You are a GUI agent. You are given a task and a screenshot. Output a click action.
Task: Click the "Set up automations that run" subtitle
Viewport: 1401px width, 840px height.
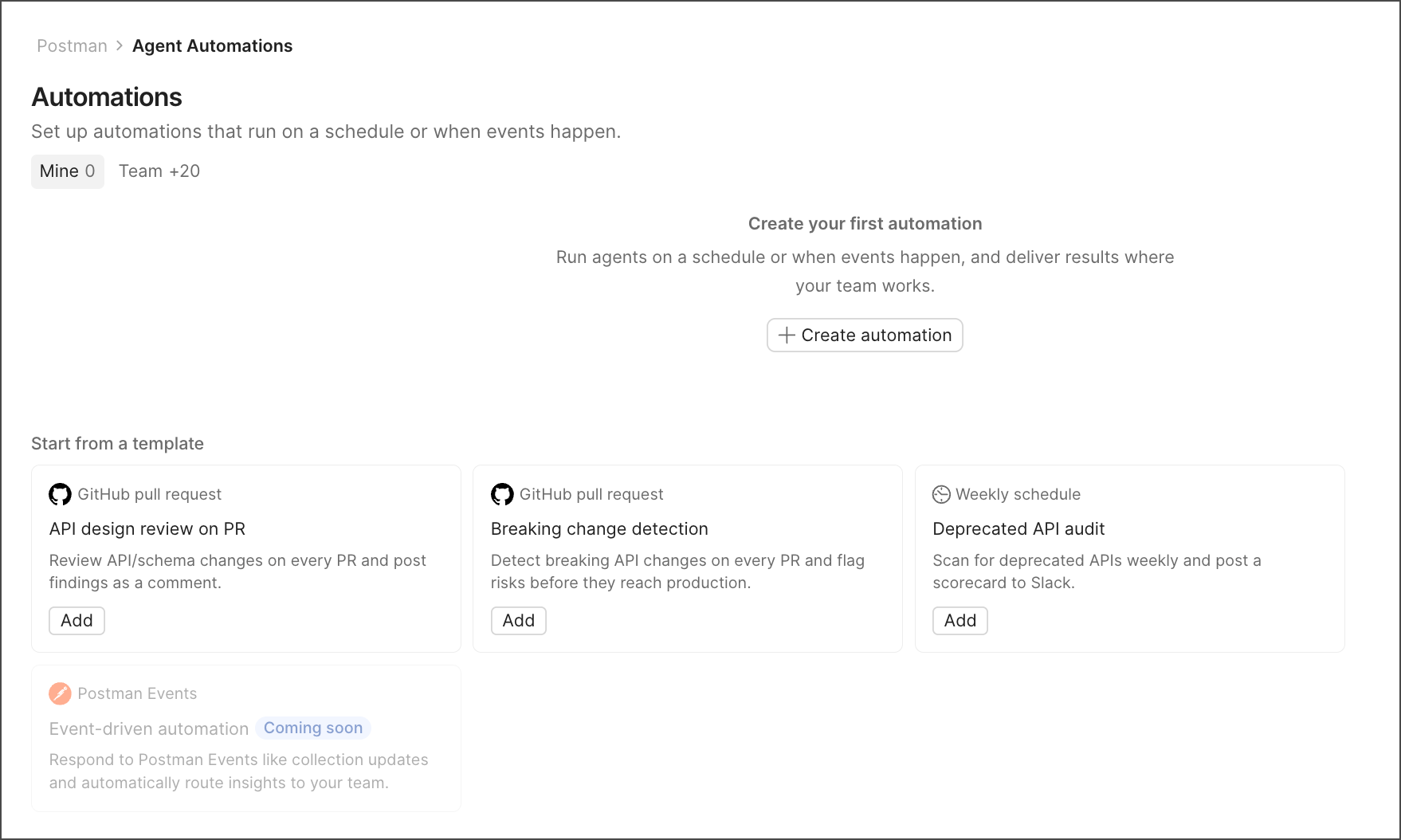(x=326, y=131)
